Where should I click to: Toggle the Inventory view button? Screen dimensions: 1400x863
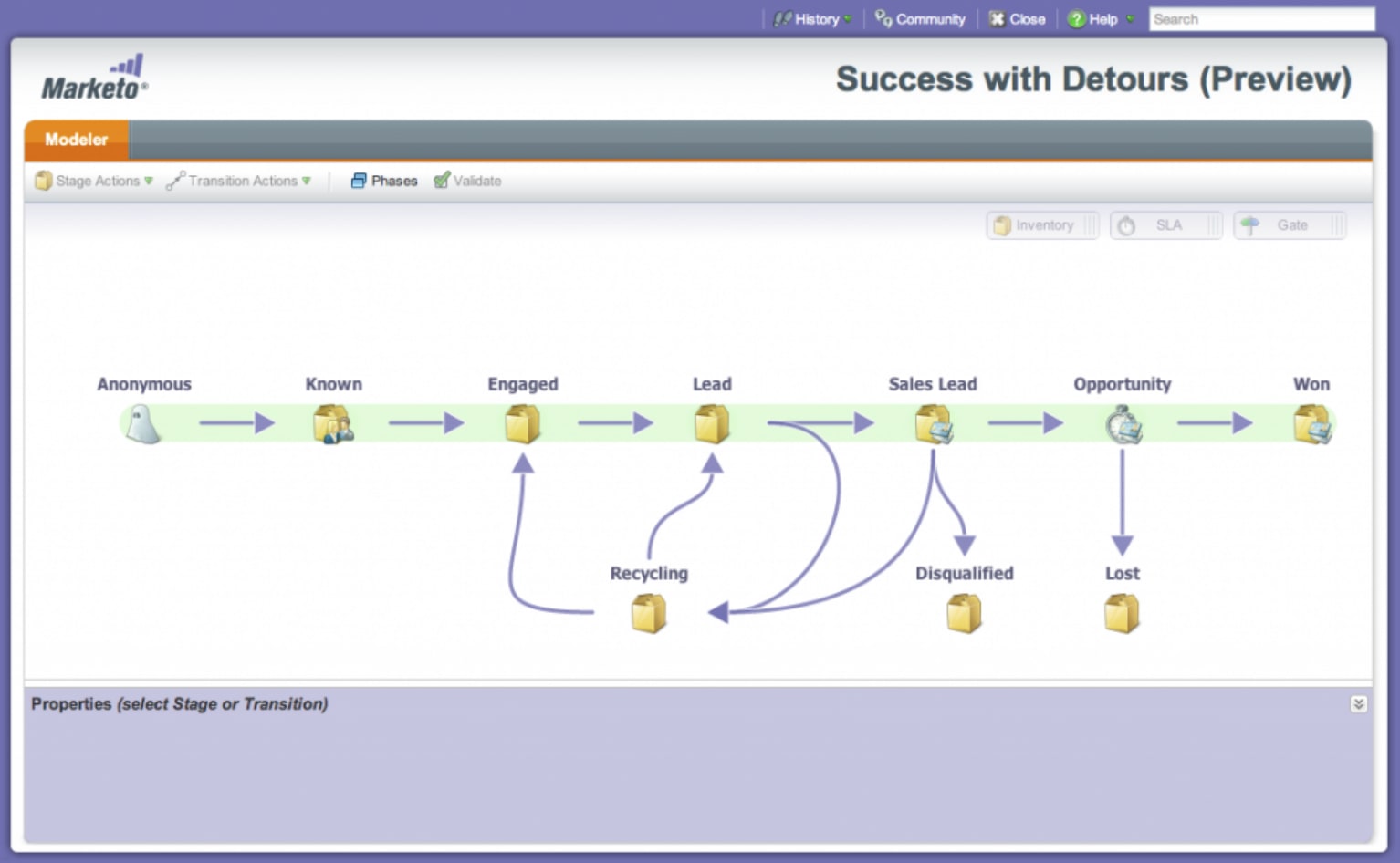(1043, 225)
